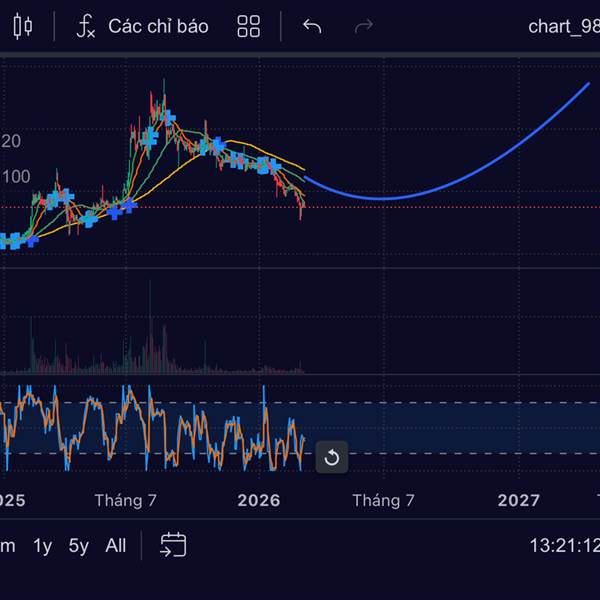Viewport: 600px width, 600px height.
Task: Click the fx indicators icon
Action: [x=86, y=26]
